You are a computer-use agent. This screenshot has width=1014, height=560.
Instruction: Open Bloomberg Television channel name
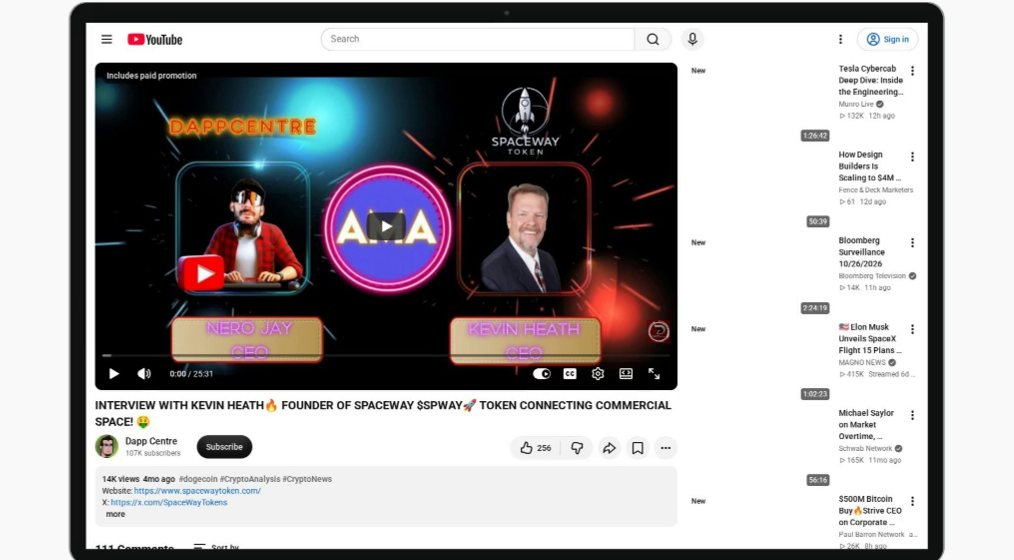pyautogui.click(x=872, y=276)
